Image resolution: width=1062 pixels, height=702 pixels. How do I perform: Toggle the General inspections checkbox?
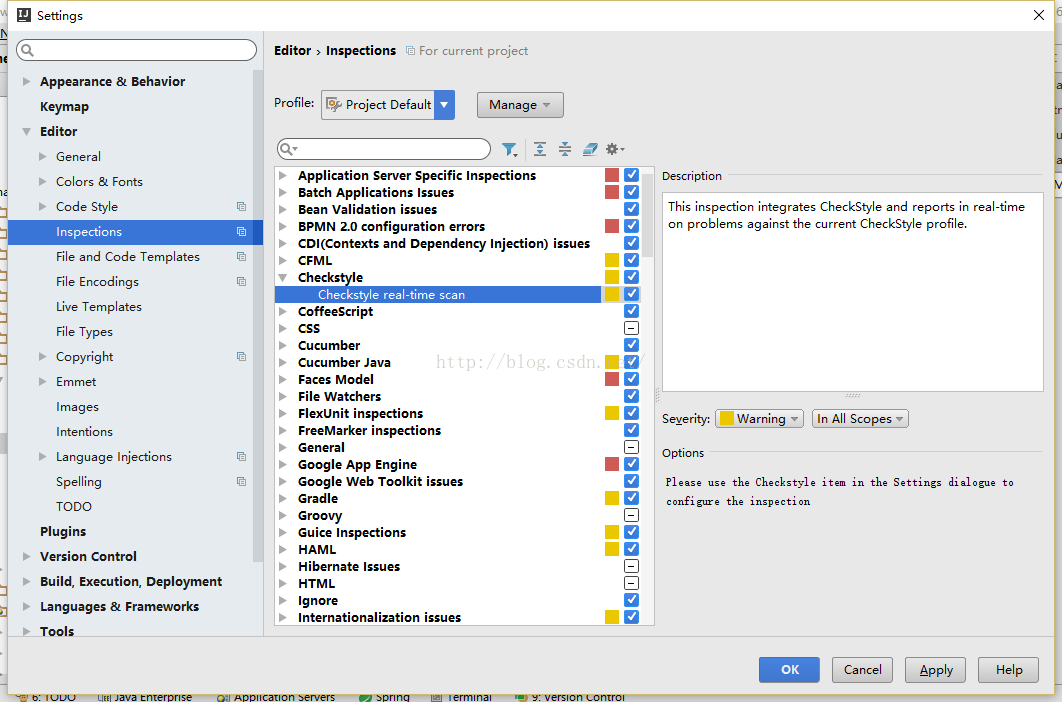coord(631,447)
